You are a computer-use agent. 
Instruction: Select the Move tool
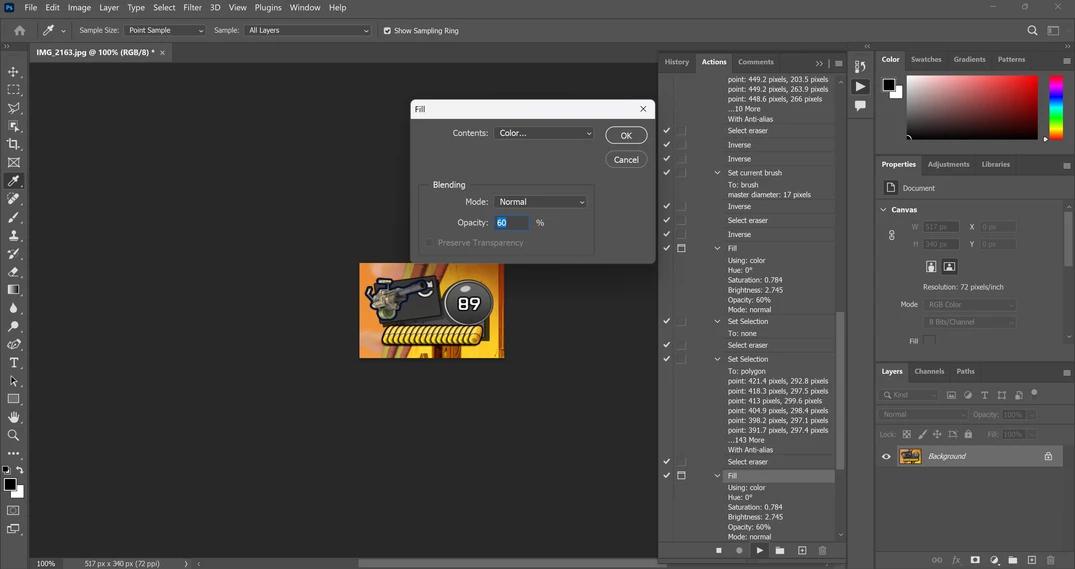14,72
